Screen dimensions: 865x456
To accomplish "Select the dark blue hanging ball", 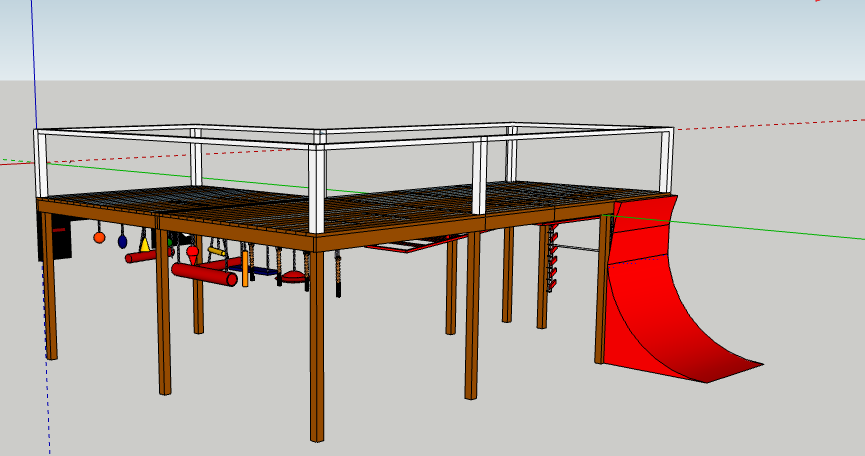I will coord(122,241).
